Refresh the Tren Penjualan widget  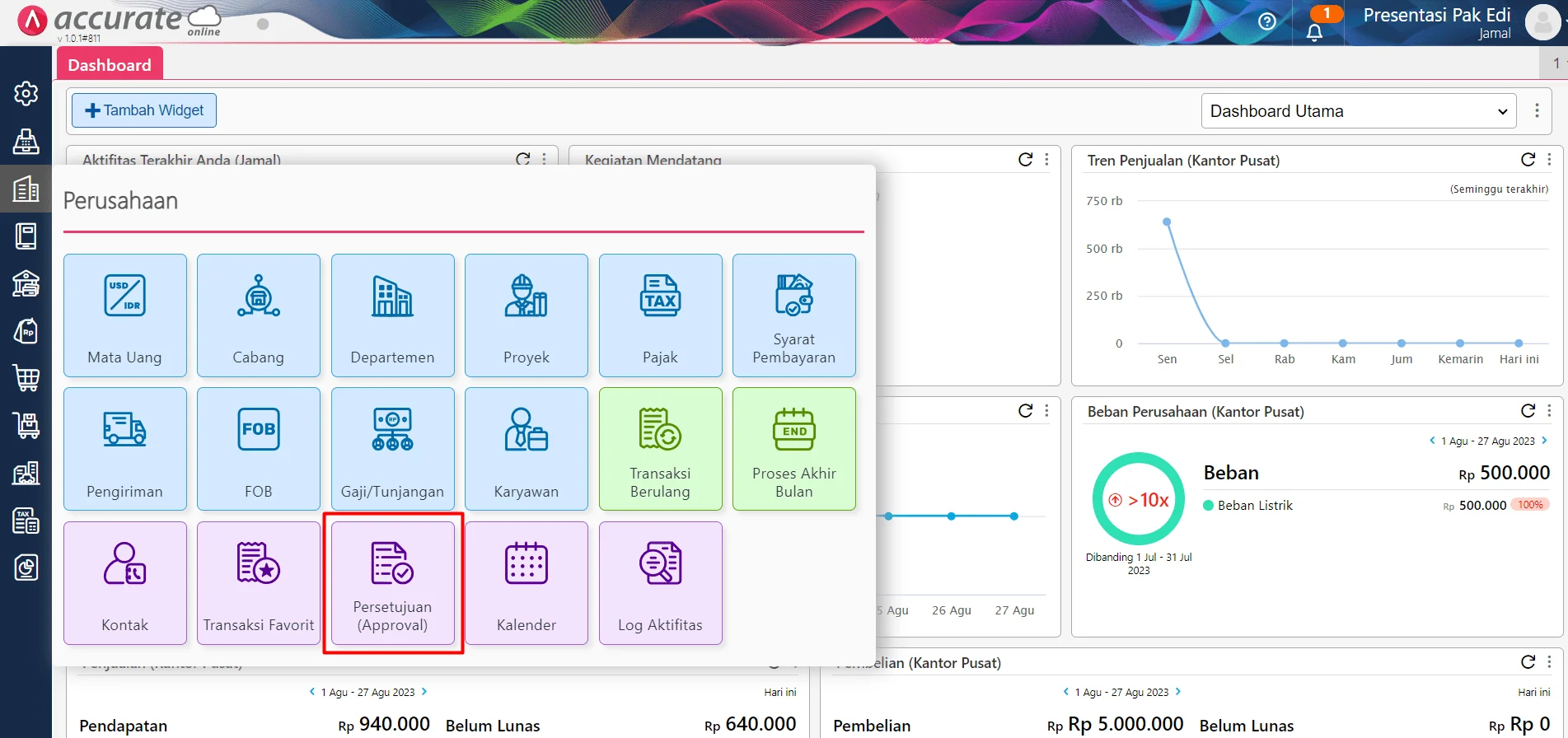pyautogui.click(x=1528, y=160)
